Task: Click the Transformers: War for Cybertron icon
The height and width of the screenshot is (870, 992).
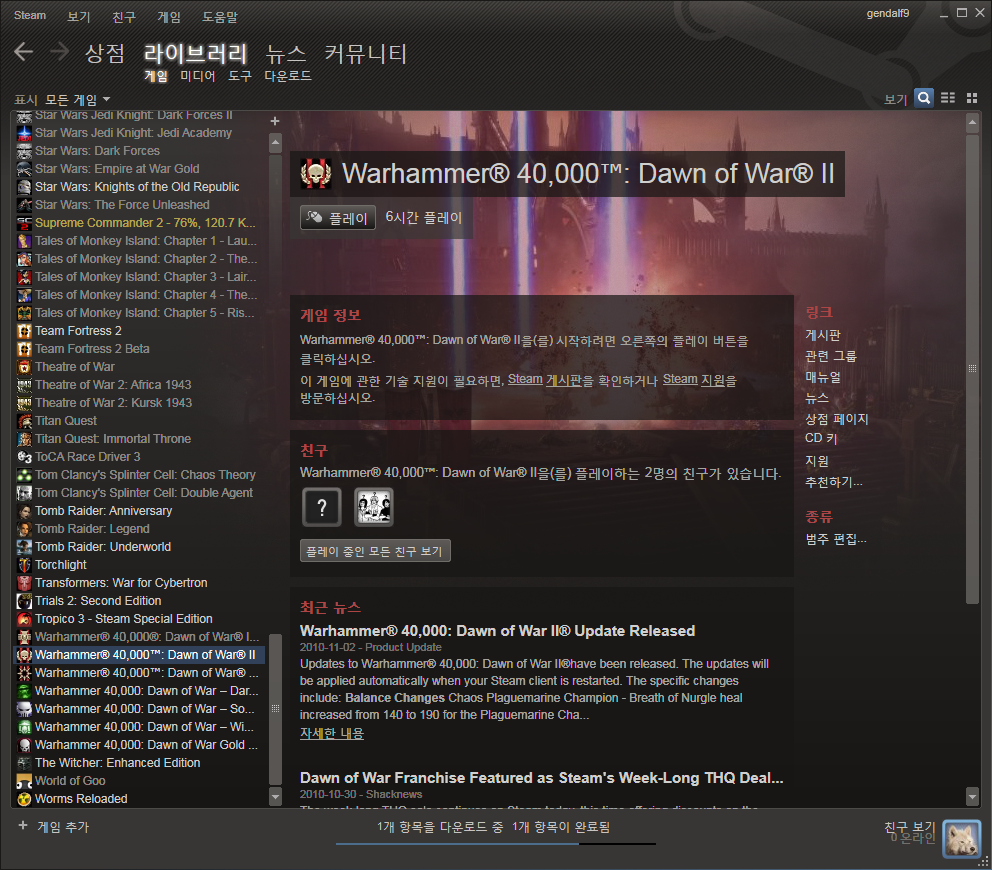Action: (24, 583)
